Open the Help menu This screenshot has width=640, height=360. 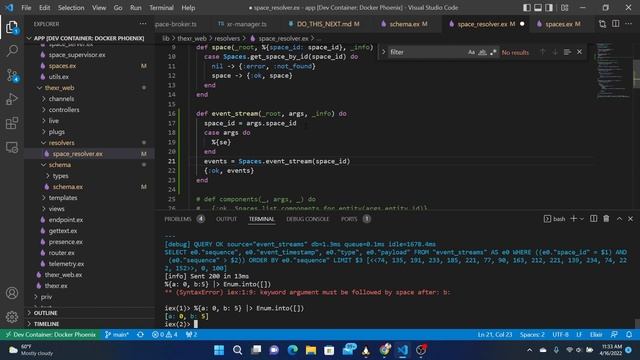(x=188, y=8)
